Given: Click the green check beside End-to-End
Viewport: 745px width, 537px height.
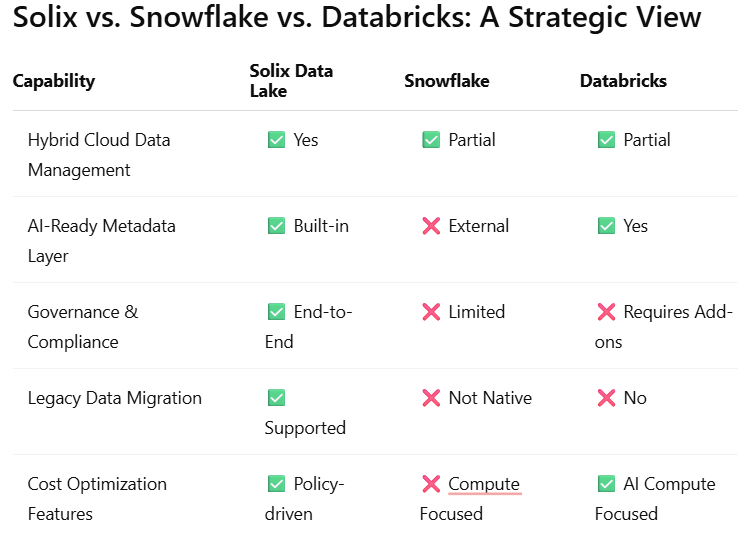Looking at the screenshot, I should [x=276, y=312].
